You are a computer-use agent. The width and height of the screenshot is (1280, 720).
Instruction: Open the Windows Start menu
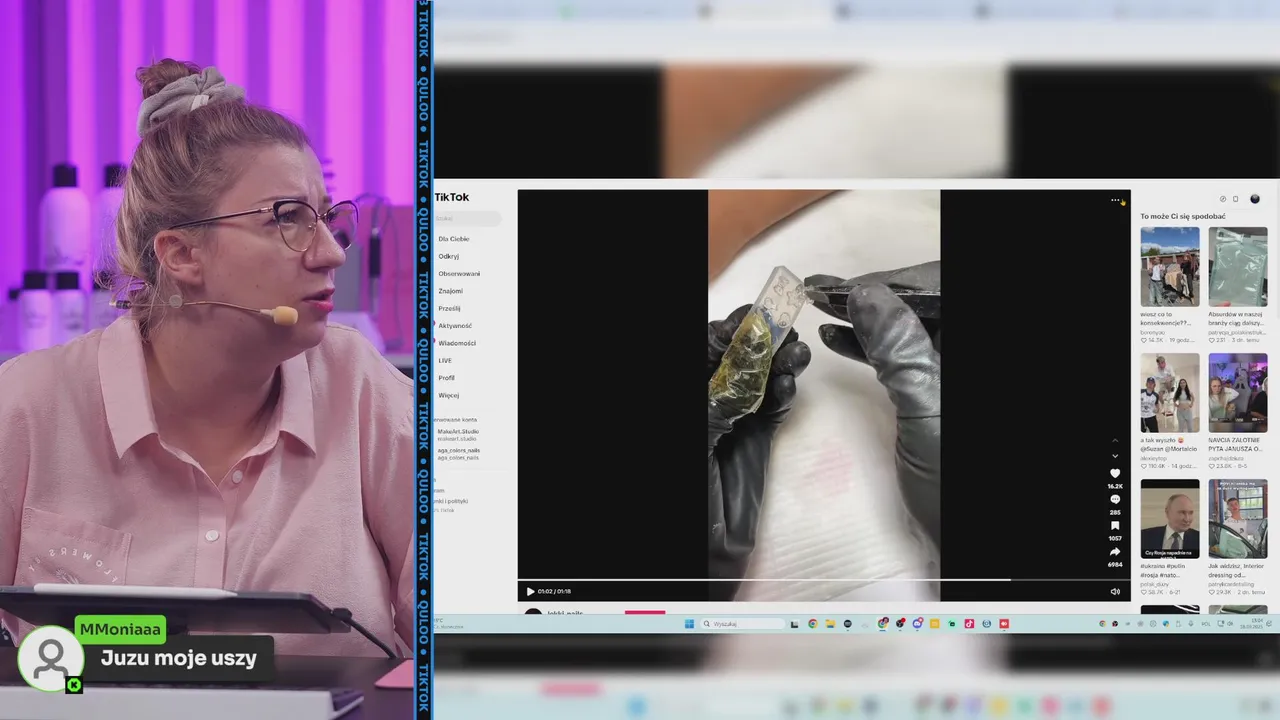pyautogui.click(x=689, y=624)
